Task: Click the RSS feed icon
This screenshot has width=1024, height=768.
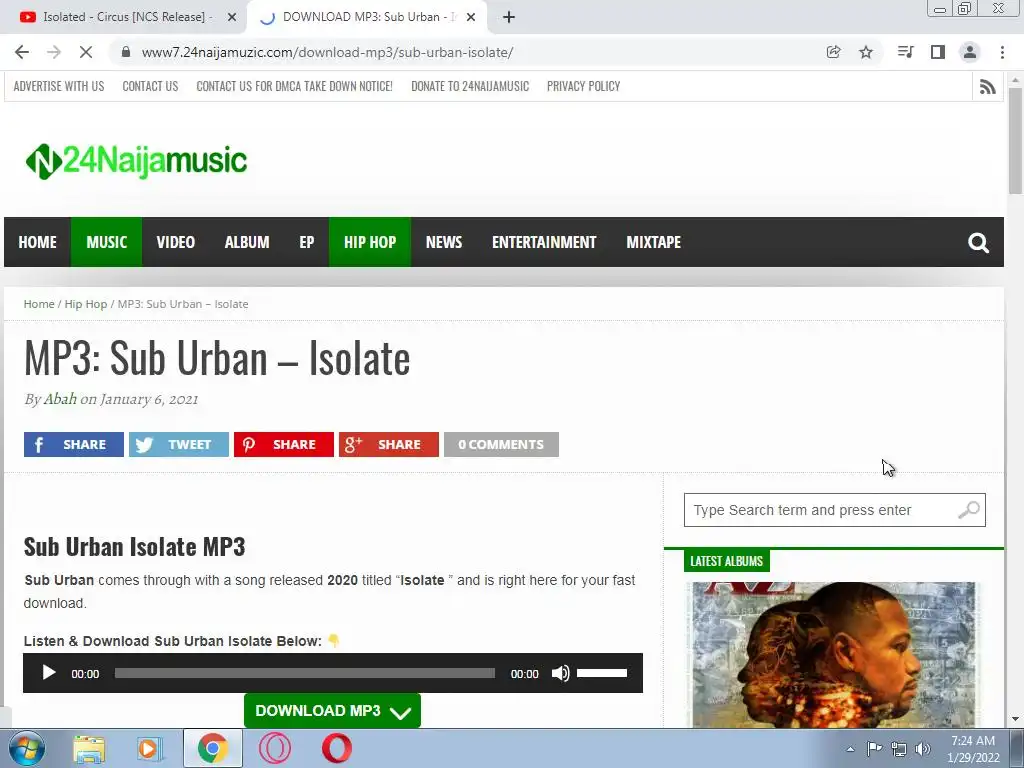Action: click(987, 86)
